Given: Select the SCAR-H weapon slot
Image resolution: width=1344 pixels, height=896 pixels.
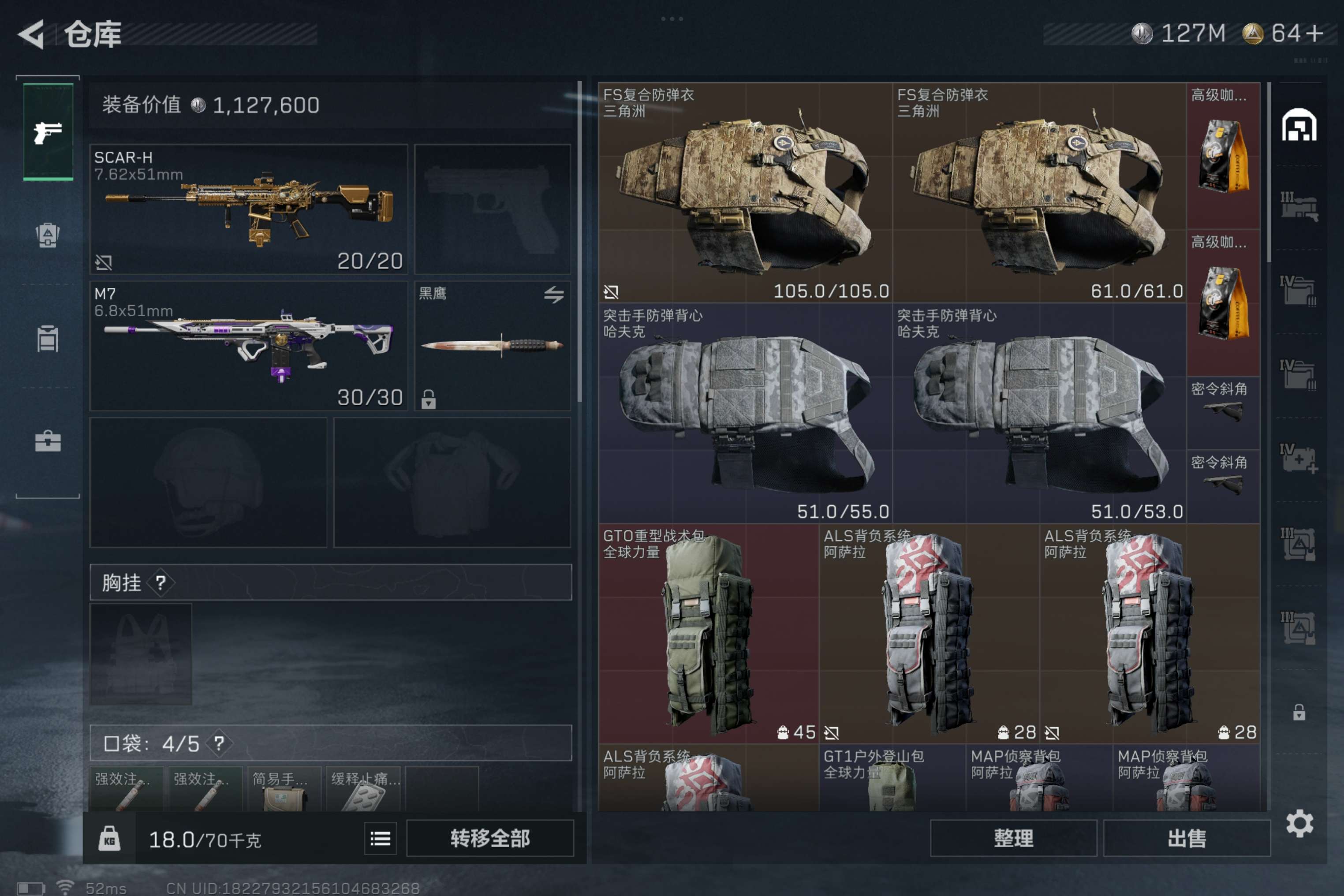Looking at the screenshot, I should pyautogui.click(x=249, y=209).
